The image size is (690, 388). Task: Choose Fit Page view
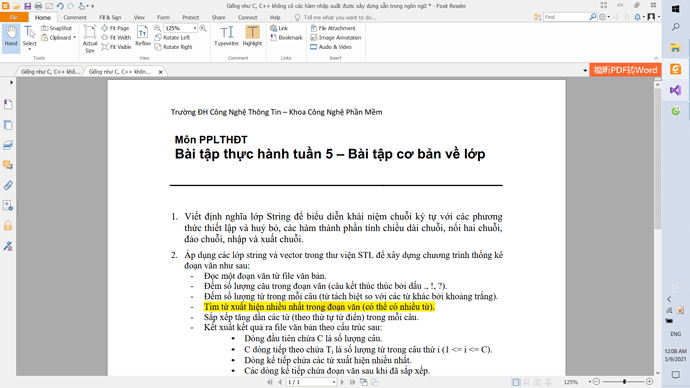coord(115,28)
